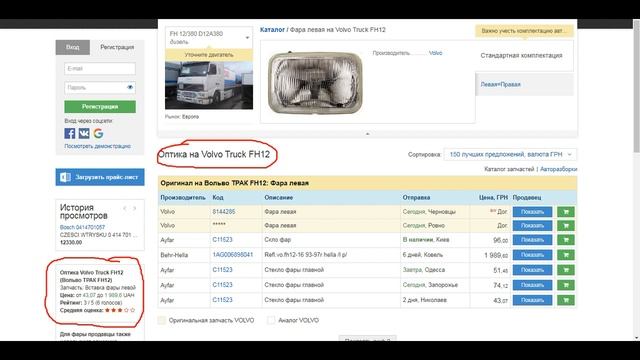Open C11523 code in Скло фар row

[222, 240]
